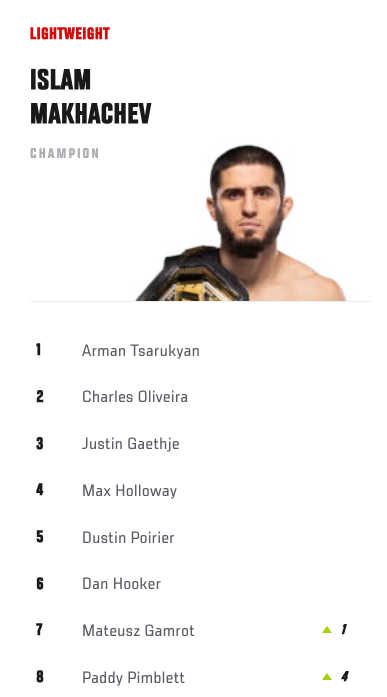Click rank change value 1 for Gamrot
The image size is (387, 697).
(343, 629)
